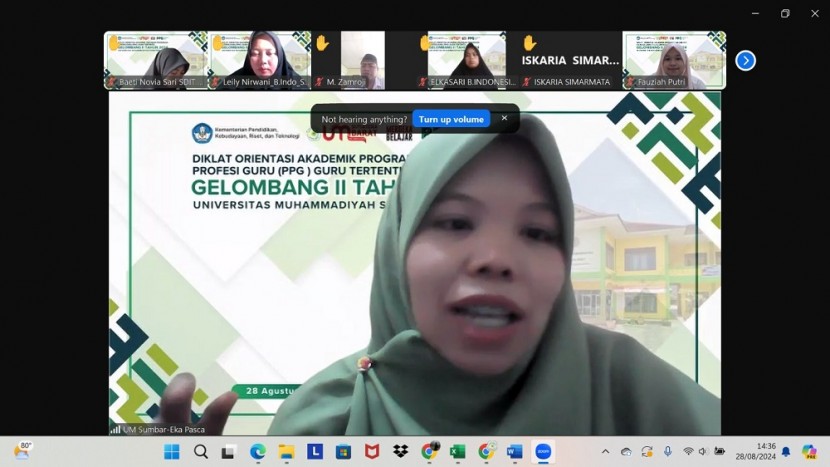Image resolution: width=830 pixels, height=467 pixels.
Task: Open Dropbox from the taskbar
Action: [401, 452]
